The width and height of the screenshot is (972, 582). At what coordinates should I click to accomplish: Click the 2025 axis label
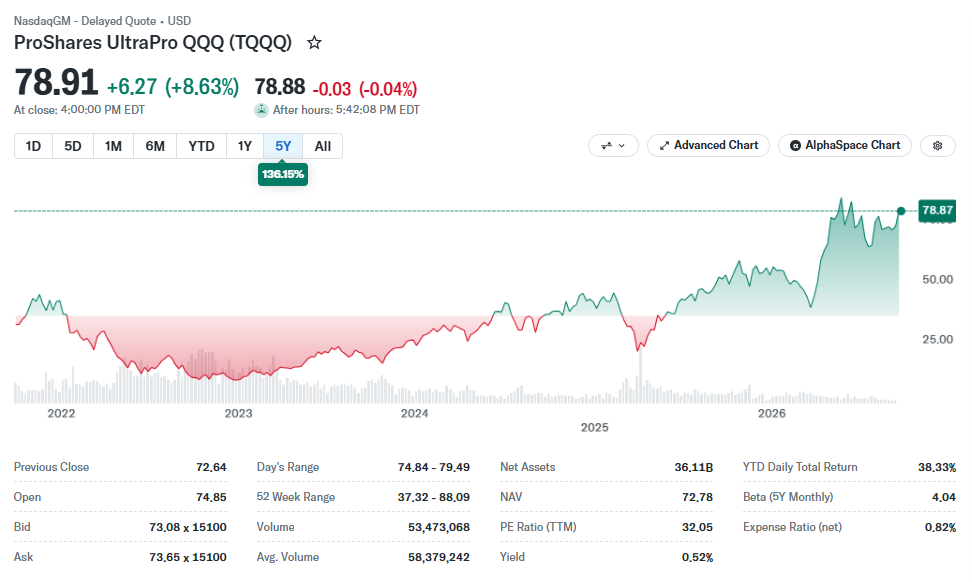(594, 428)
